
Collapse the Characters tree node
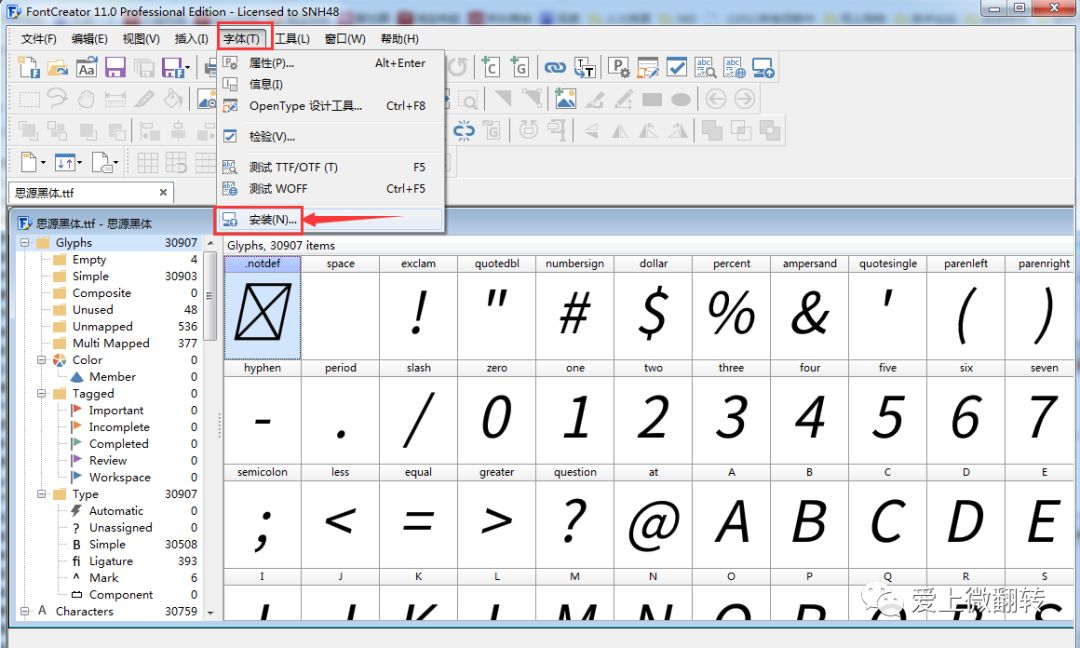pos(24,611)
